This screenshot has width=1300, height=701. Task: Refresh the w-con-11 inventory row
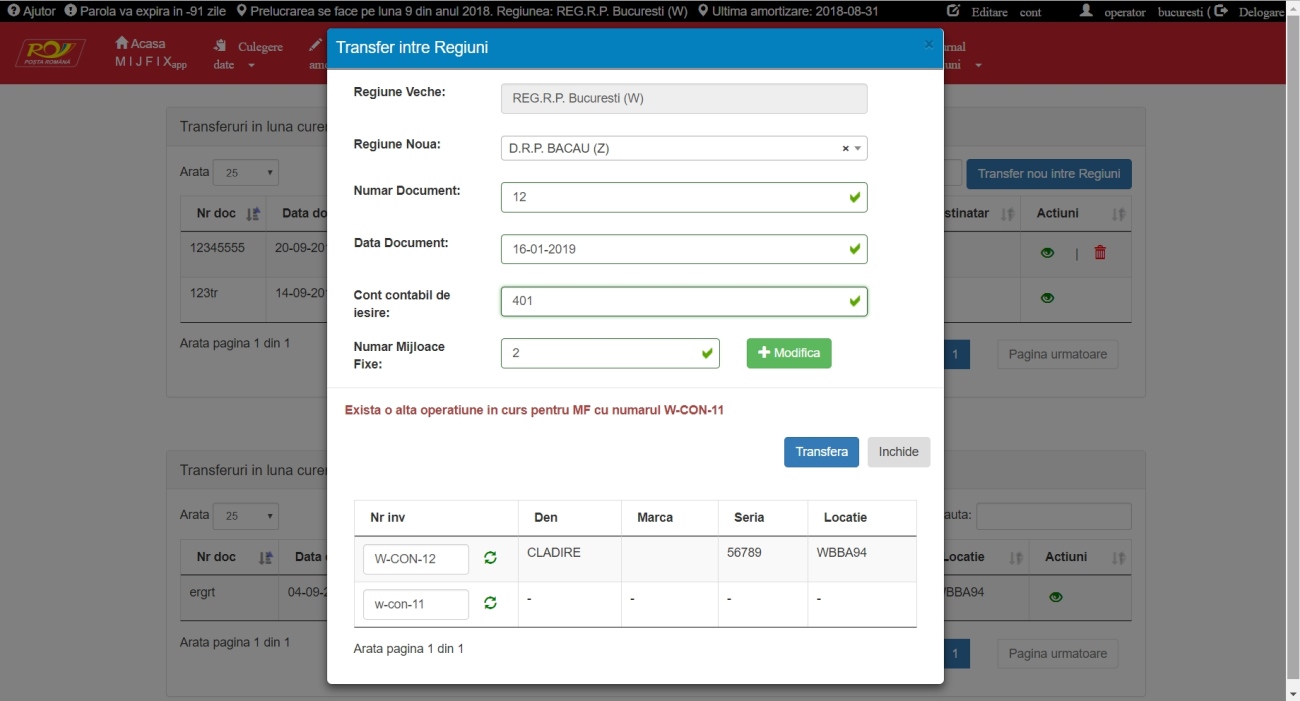tap(490, 603)
